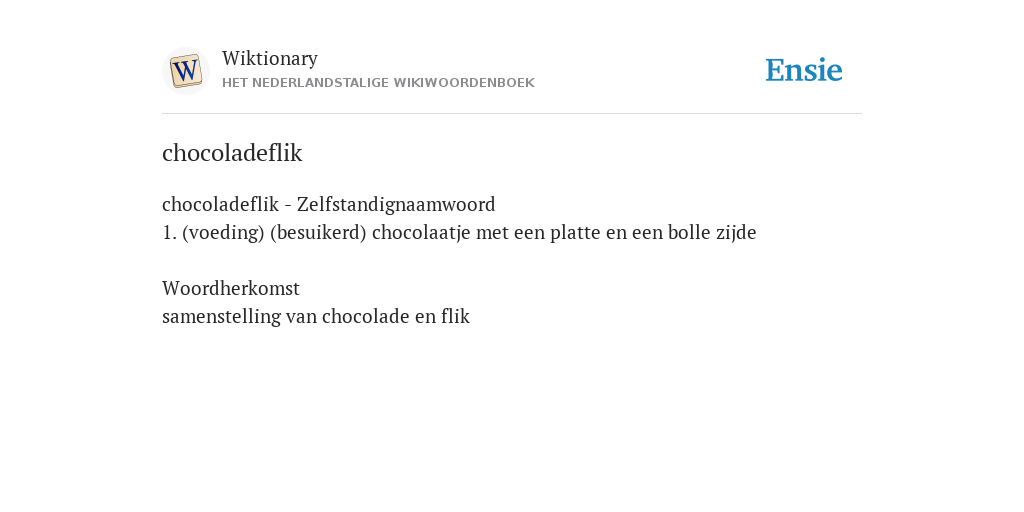The width and height of the screenshot is (1024, 512).
Task: Click the Wiktionary W tile logo icon
Action: pos(185,71)
